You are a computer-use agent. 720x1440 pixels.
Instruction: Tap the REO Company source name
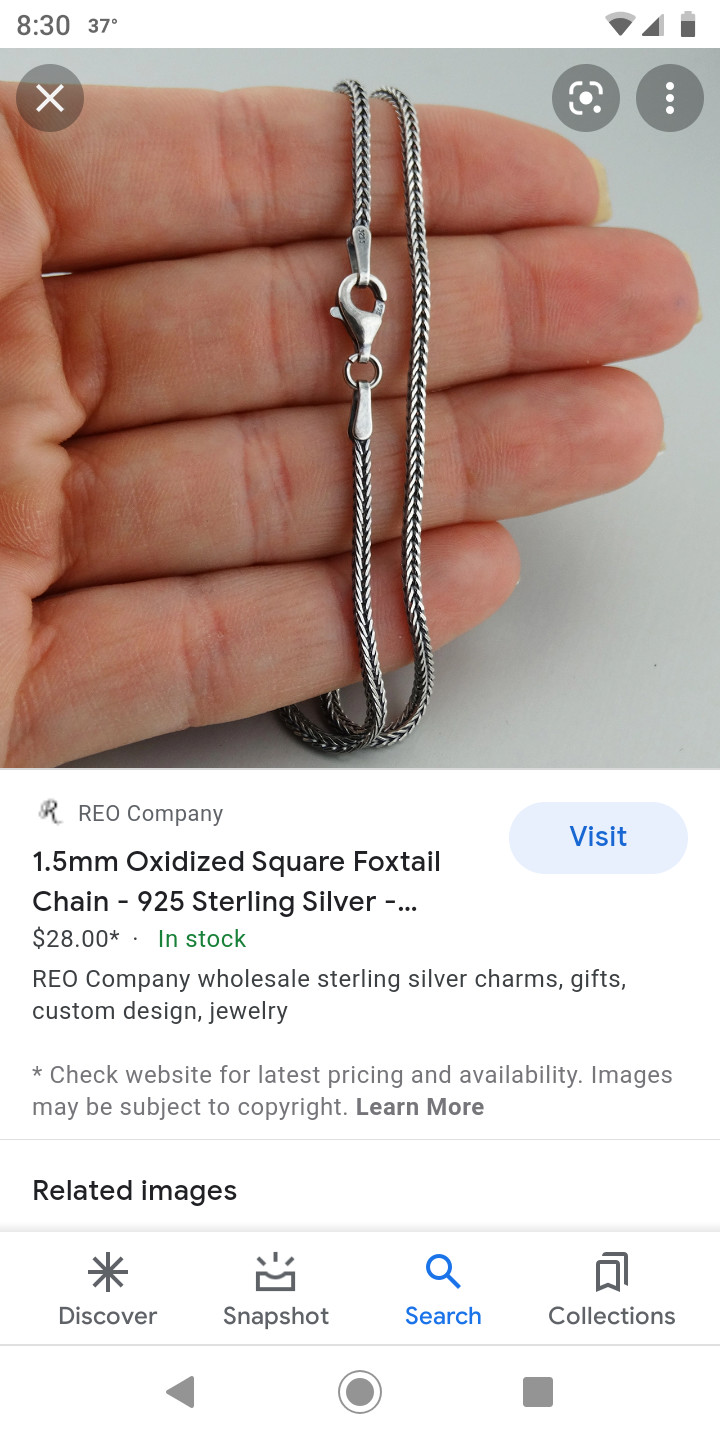pyautogui.click(x=151, y=813)
